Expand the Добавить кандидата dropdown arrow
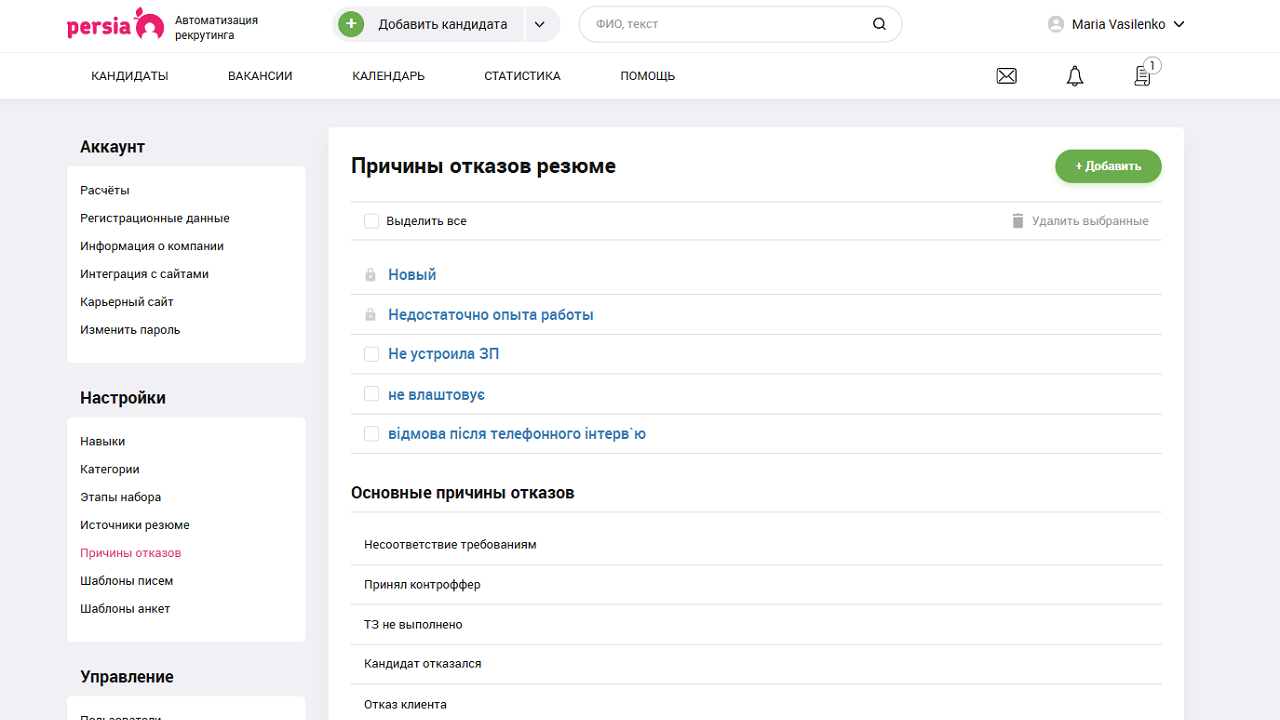The image size is (1280, 720). [x=541, y=23]
